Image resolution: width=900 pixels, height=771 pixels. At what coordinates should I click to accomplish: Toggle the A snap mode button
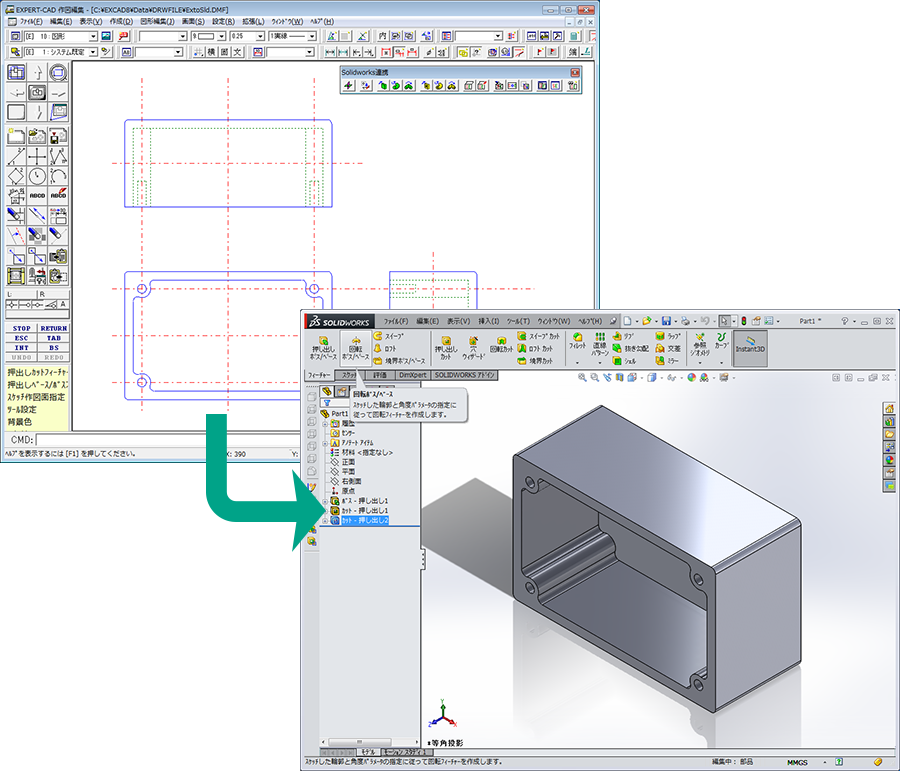pos(63,304)
